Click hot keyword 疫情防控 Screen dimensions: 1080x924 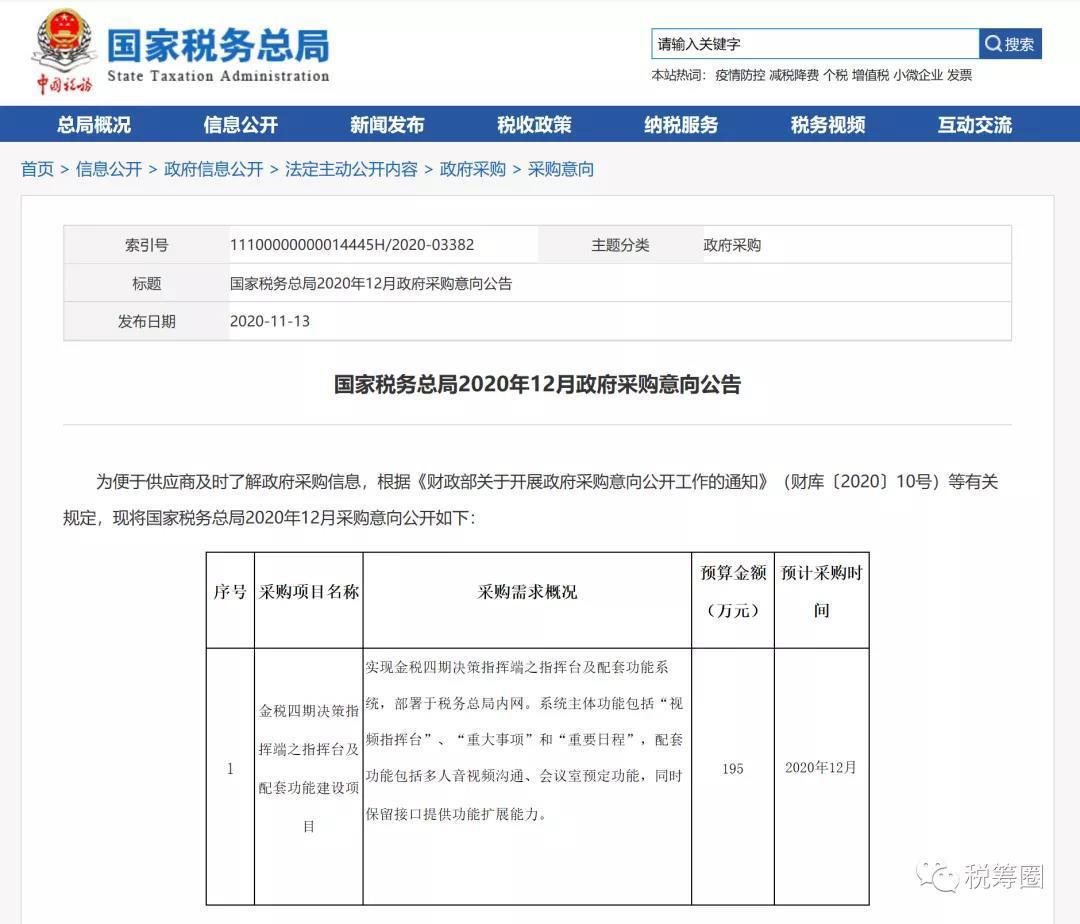(740, 75)
